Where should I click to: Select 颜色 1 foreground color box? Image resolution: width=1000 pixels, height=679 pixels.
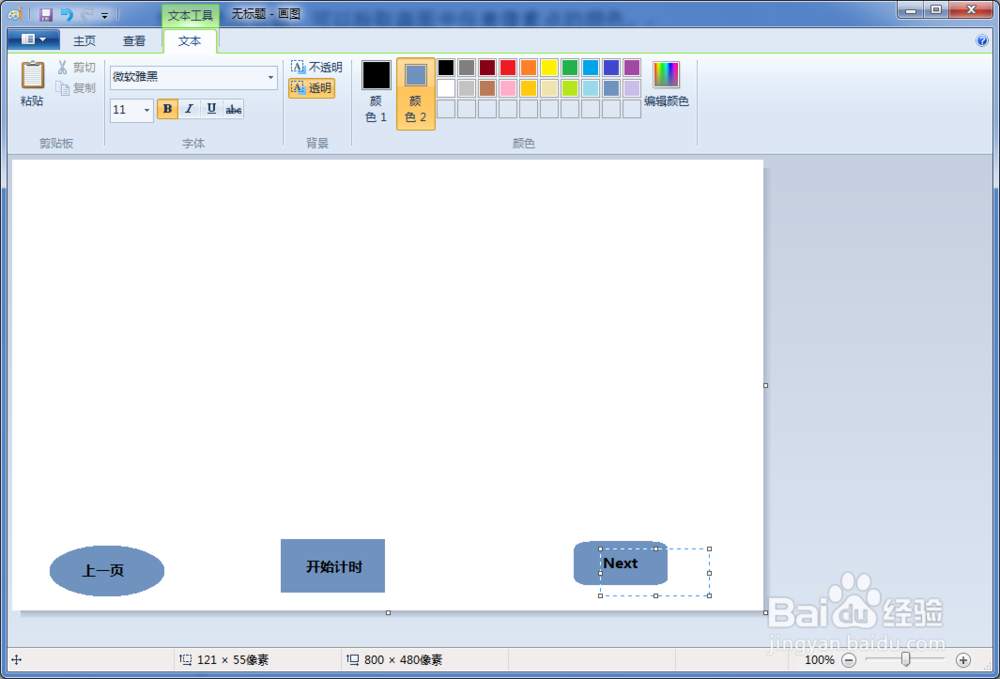[x=376, y=91]
